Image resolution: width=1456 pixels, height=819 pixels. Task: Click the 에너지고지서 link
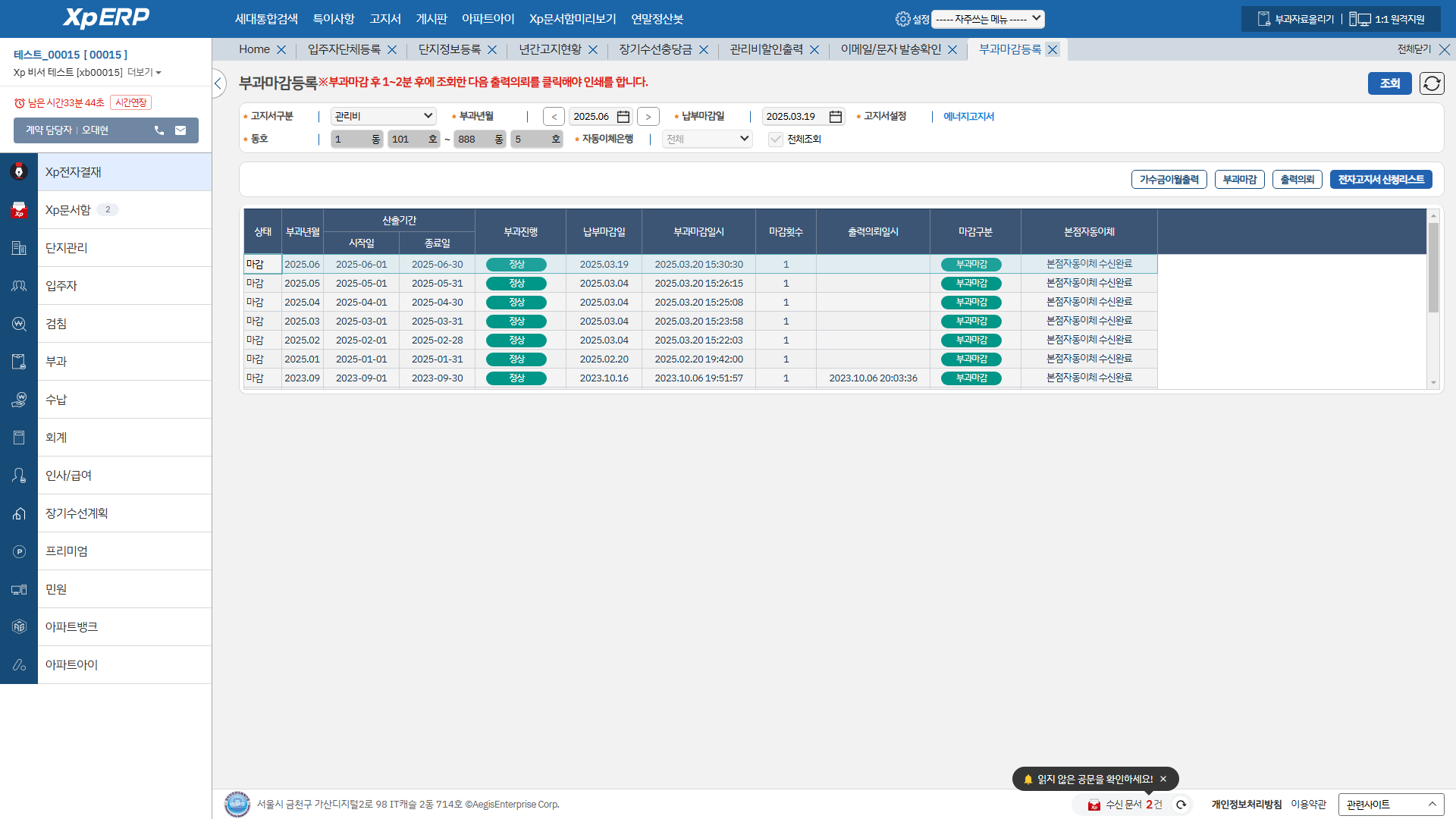(x=968, y=117)
